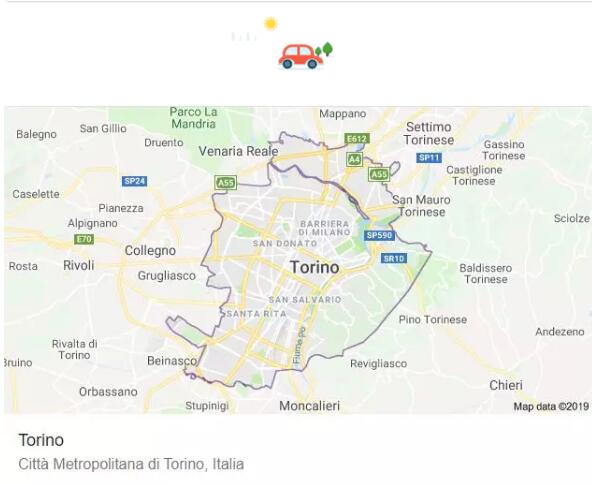Click the SP590 road badge
This screenshot has height=486, width=592.
[x=379, y=235]
